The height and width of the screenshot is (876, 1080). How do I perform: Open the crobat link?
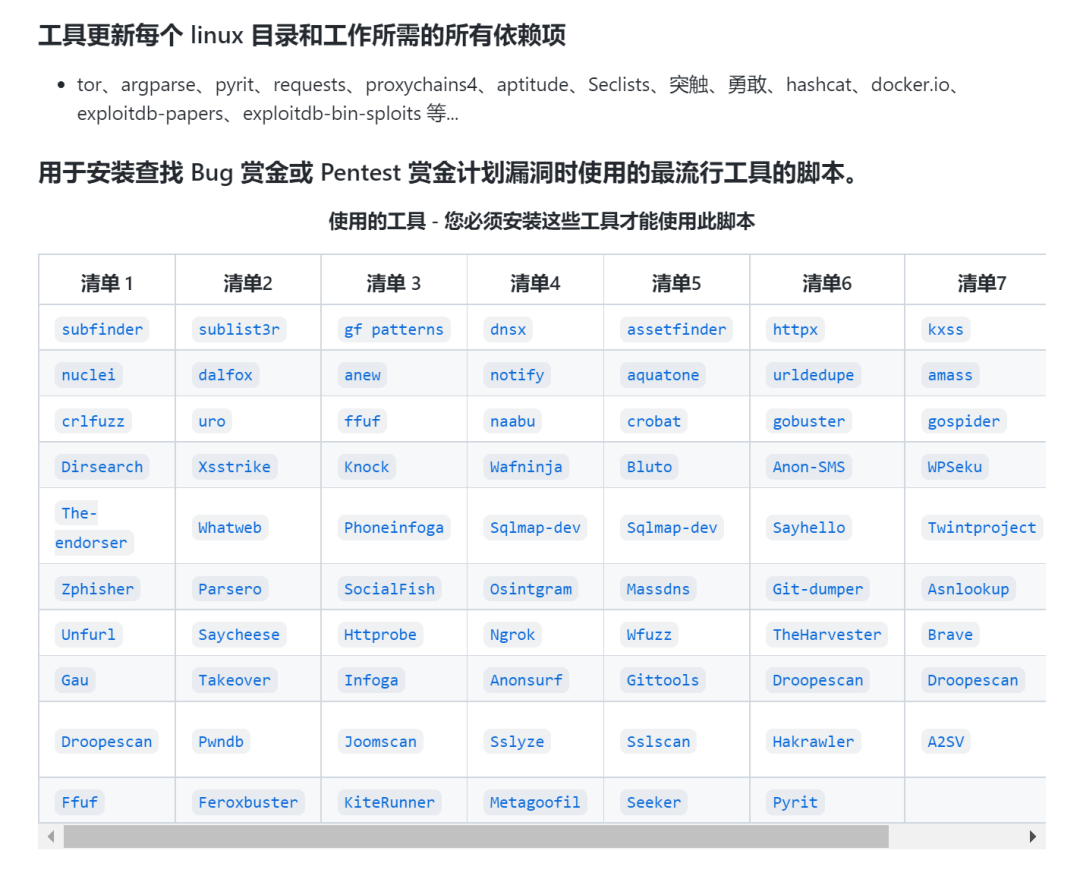[x=654, y=421]
